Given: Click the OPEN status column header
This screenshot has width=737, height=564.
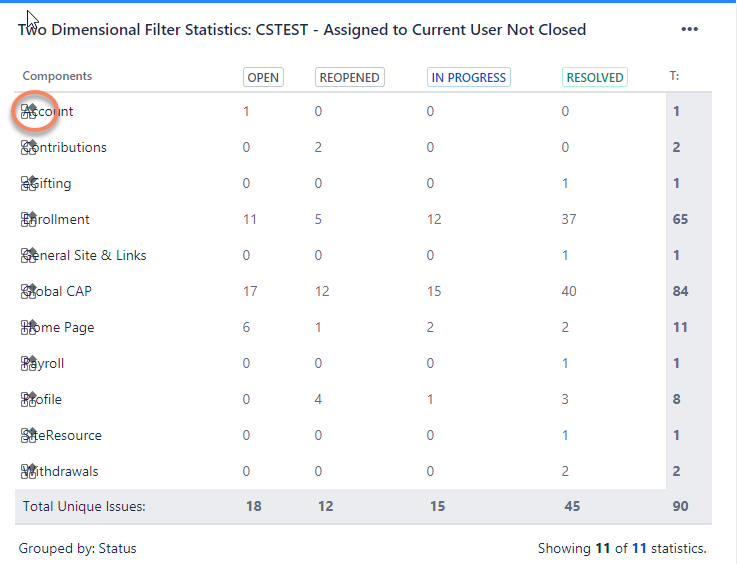Looking at the screenshot, I should coord(263,77).
